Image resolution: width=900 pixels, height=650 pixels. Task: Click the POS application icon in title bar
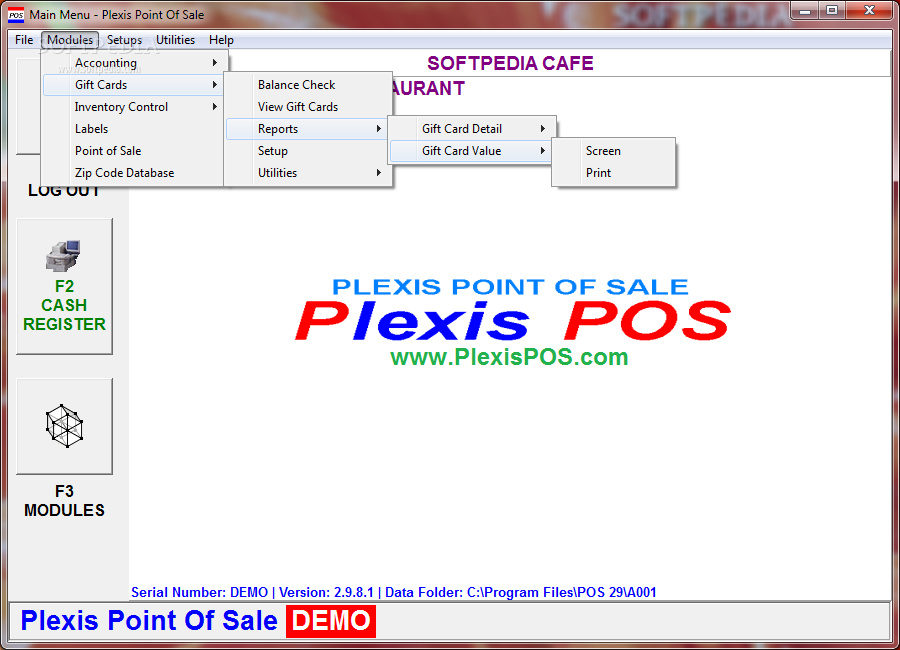pos(16,14)
